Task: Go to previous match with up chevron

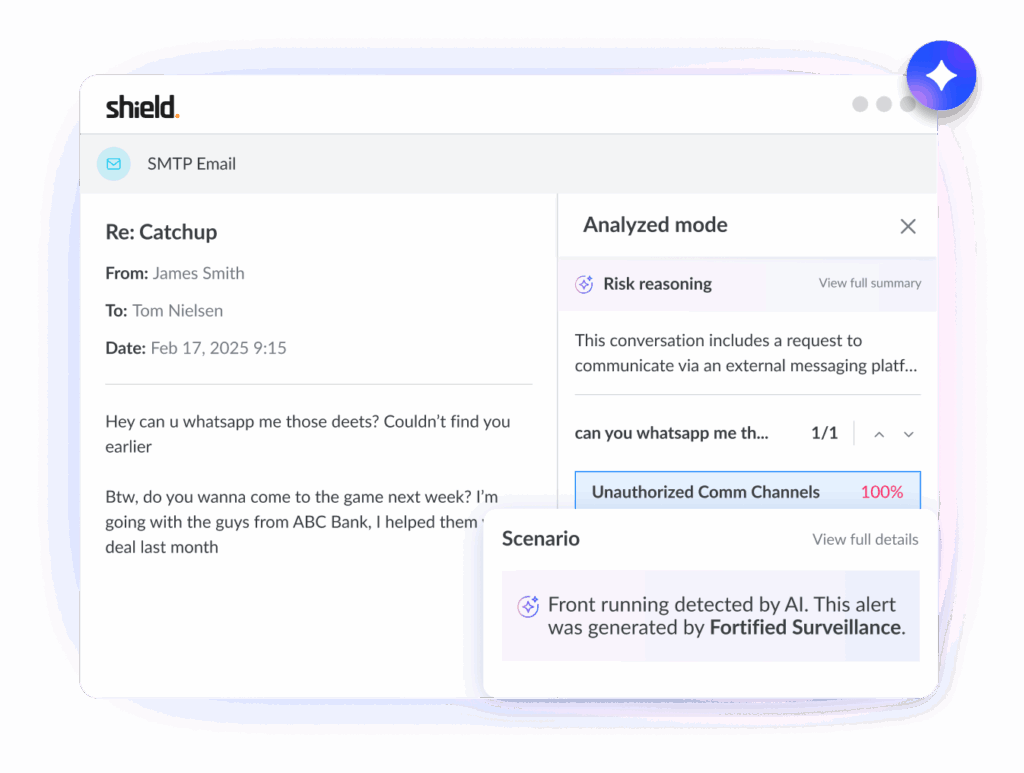Action: click(x=879, y=434)
